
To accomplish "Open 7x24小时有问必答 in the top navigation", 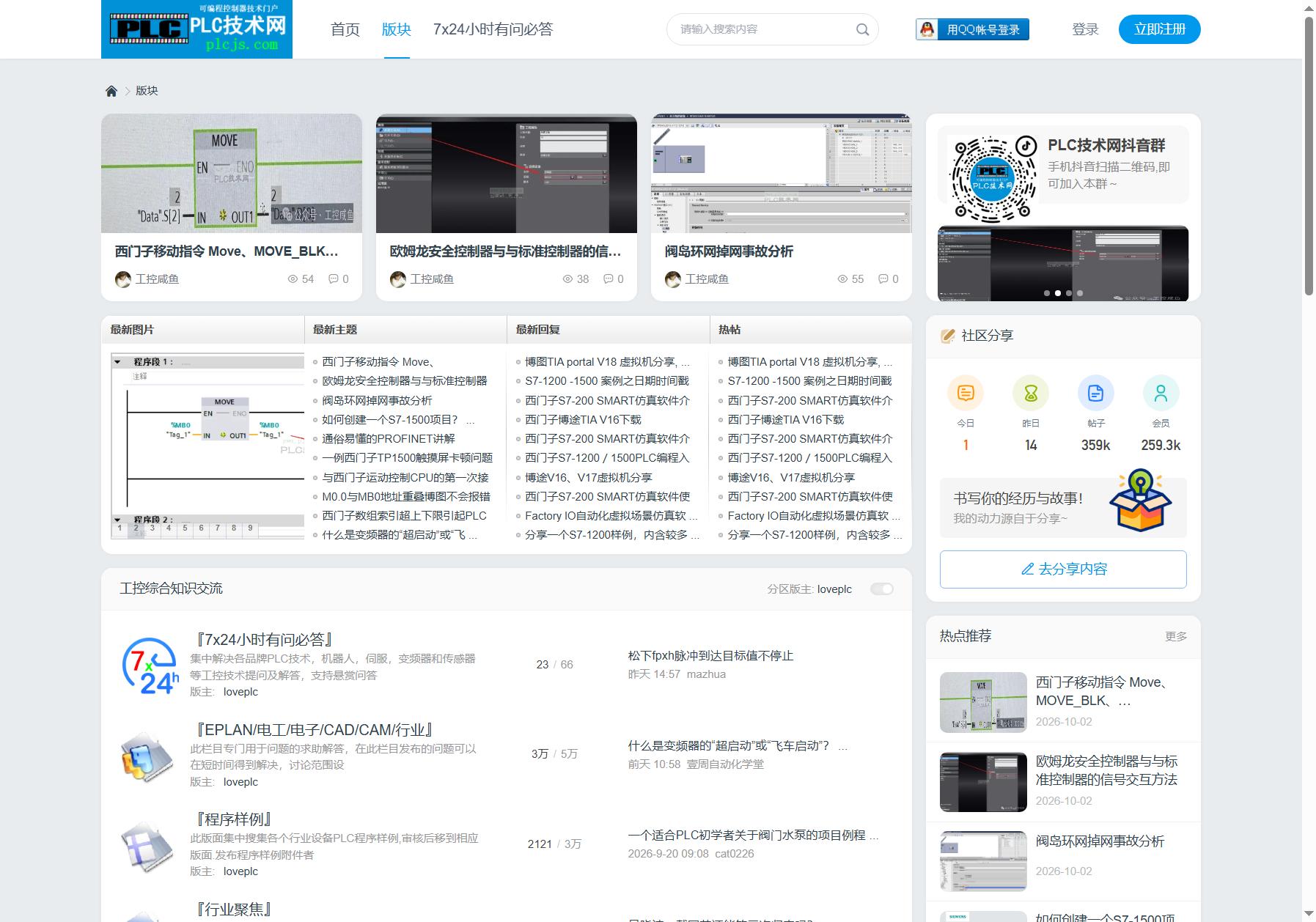I will [x=493, y=29].
